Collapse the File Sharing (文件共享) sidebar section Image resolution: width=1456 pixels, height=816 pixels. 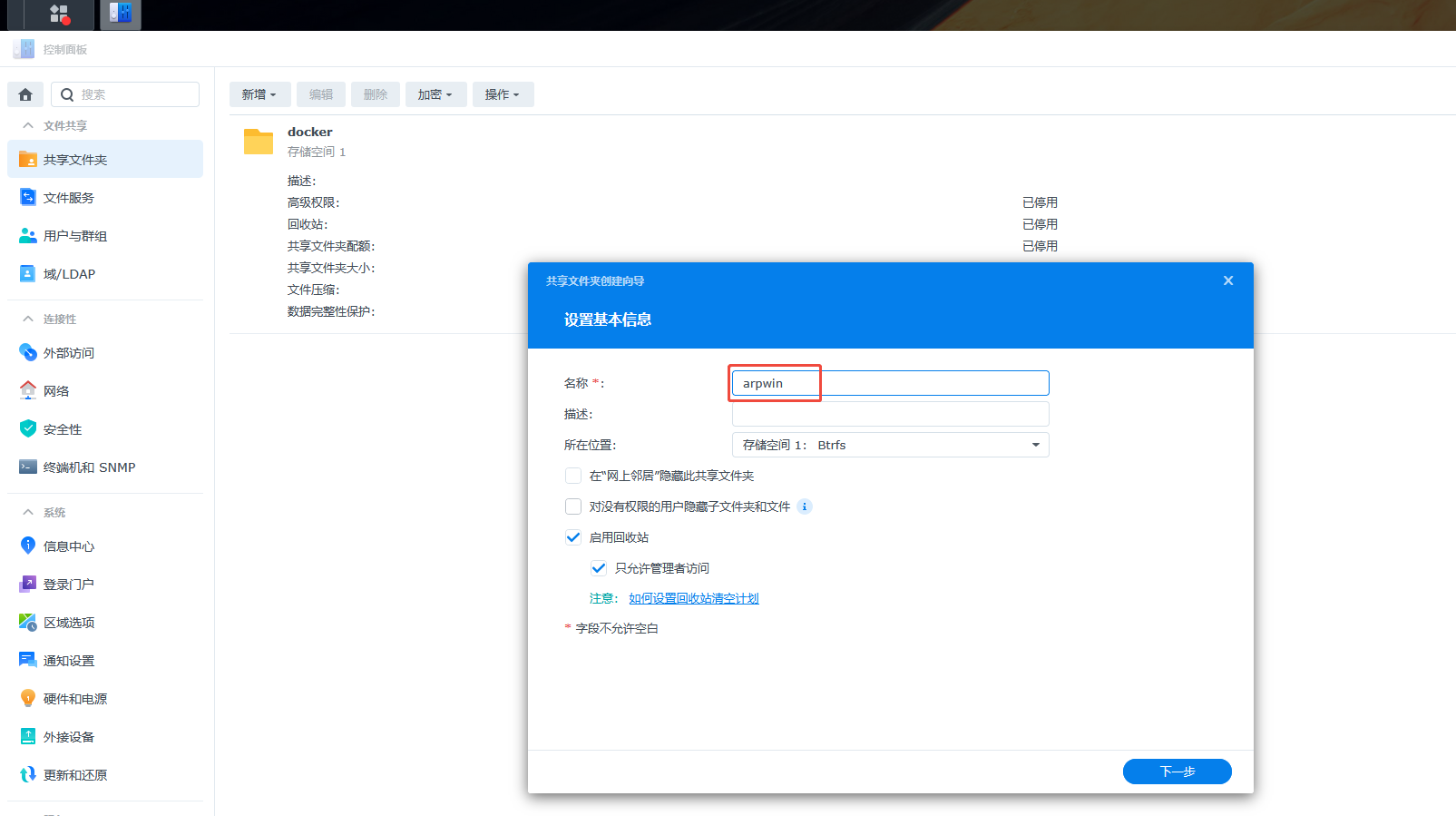pos(28,125)
